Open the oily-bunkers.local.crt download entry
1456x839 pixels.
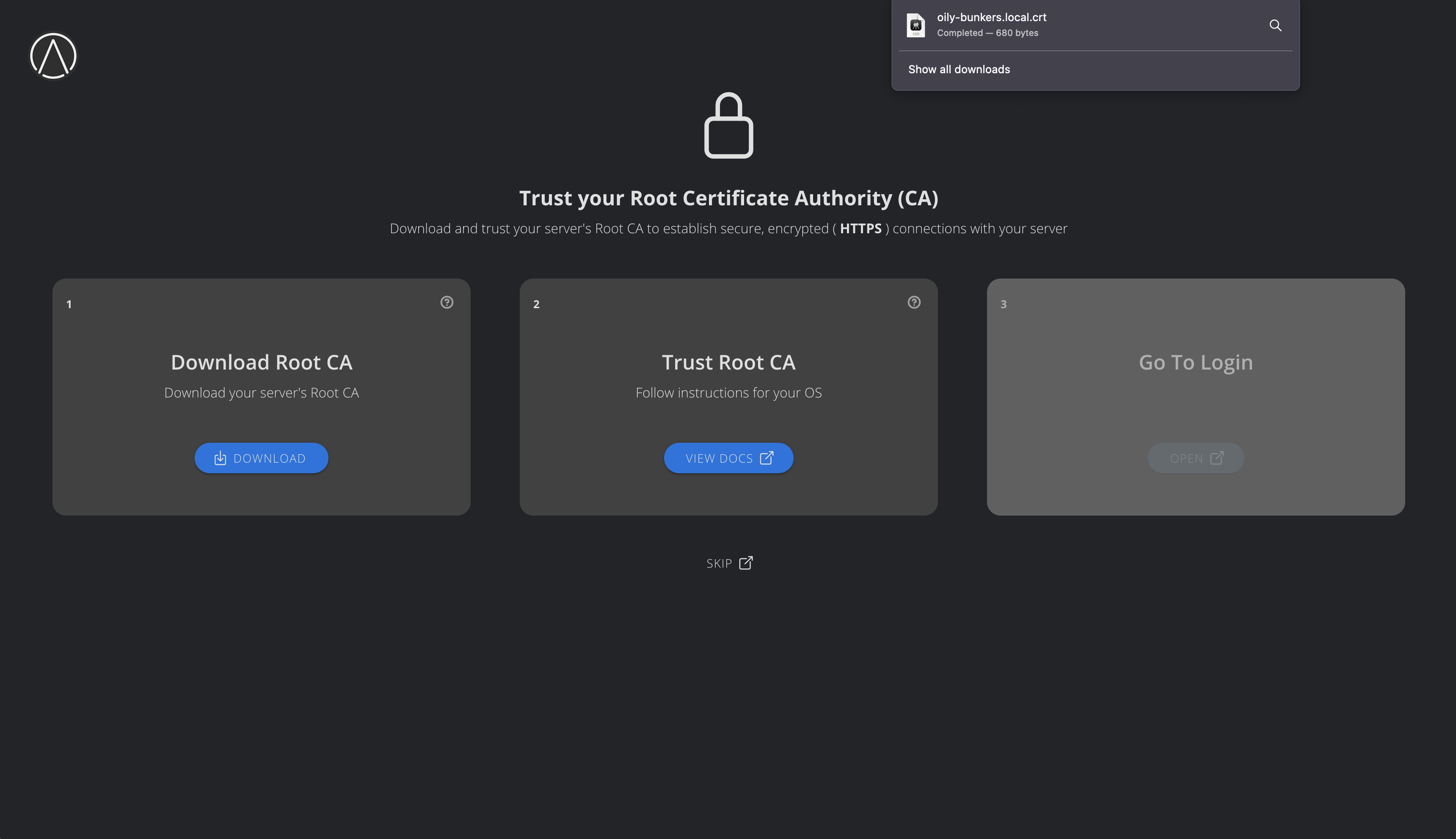(991, 18)
